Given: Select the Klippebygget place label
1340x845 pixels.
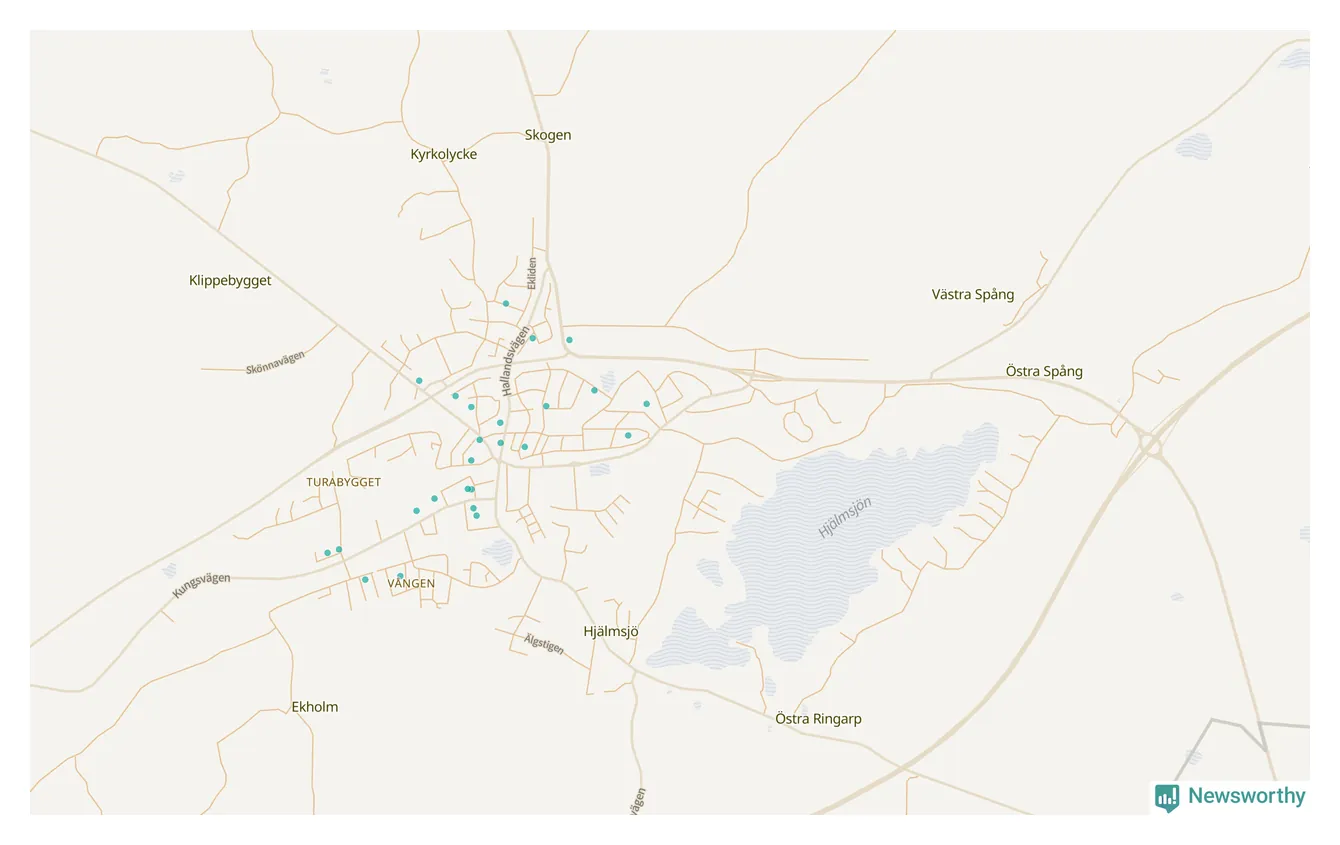Looking at the screenshot, I should [x=230, y=281].
